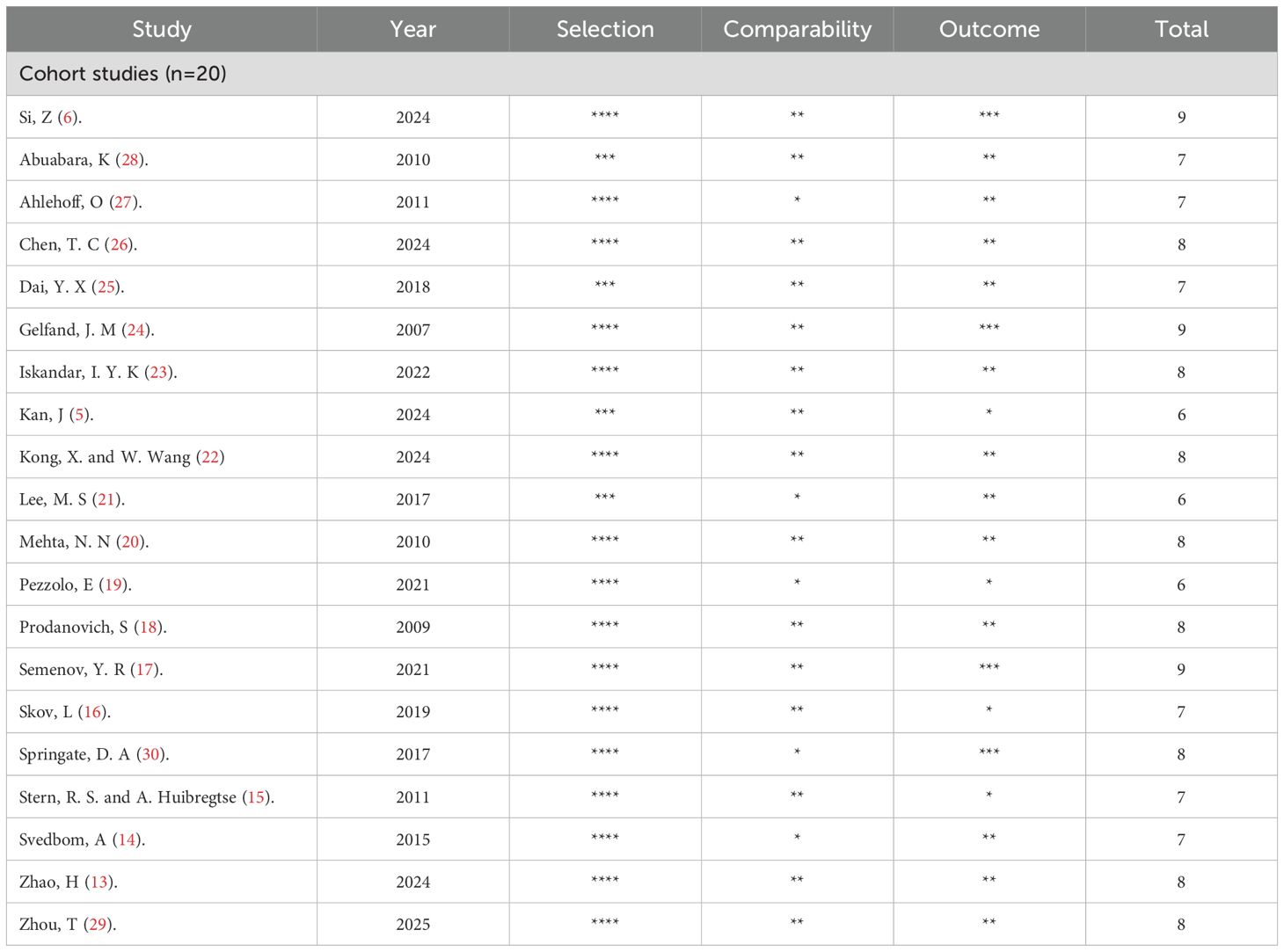Select total score 6 in Kan, J row
Screen dimensions: 1284x952
pyautogui.click(x=1181, y=415)
